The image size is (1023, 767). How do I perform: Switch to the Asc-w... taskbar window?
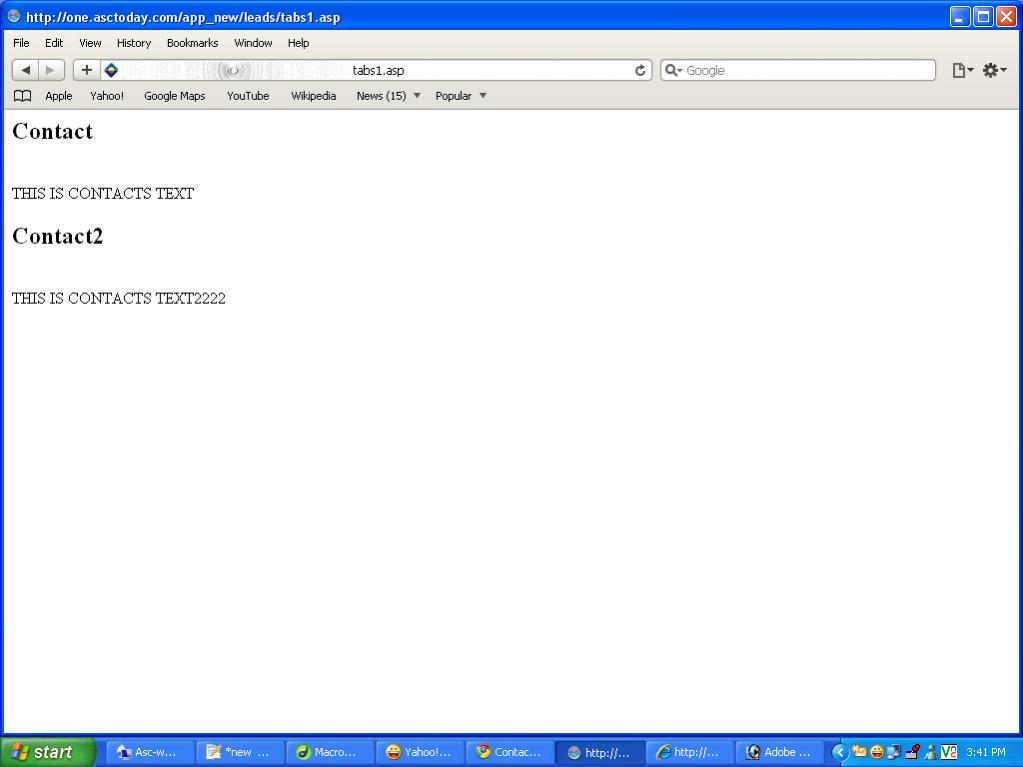tap(150, 752)
